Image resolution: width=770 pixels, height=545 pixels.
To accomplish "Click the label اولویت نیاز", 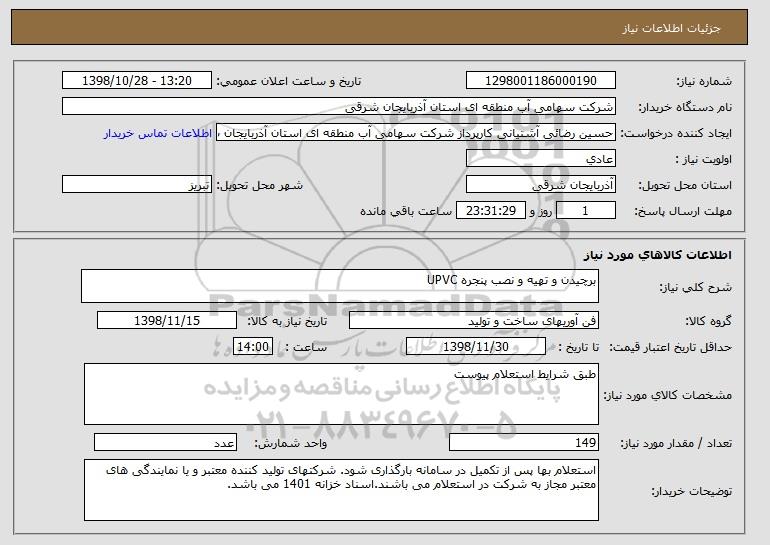I will (704, 160).
